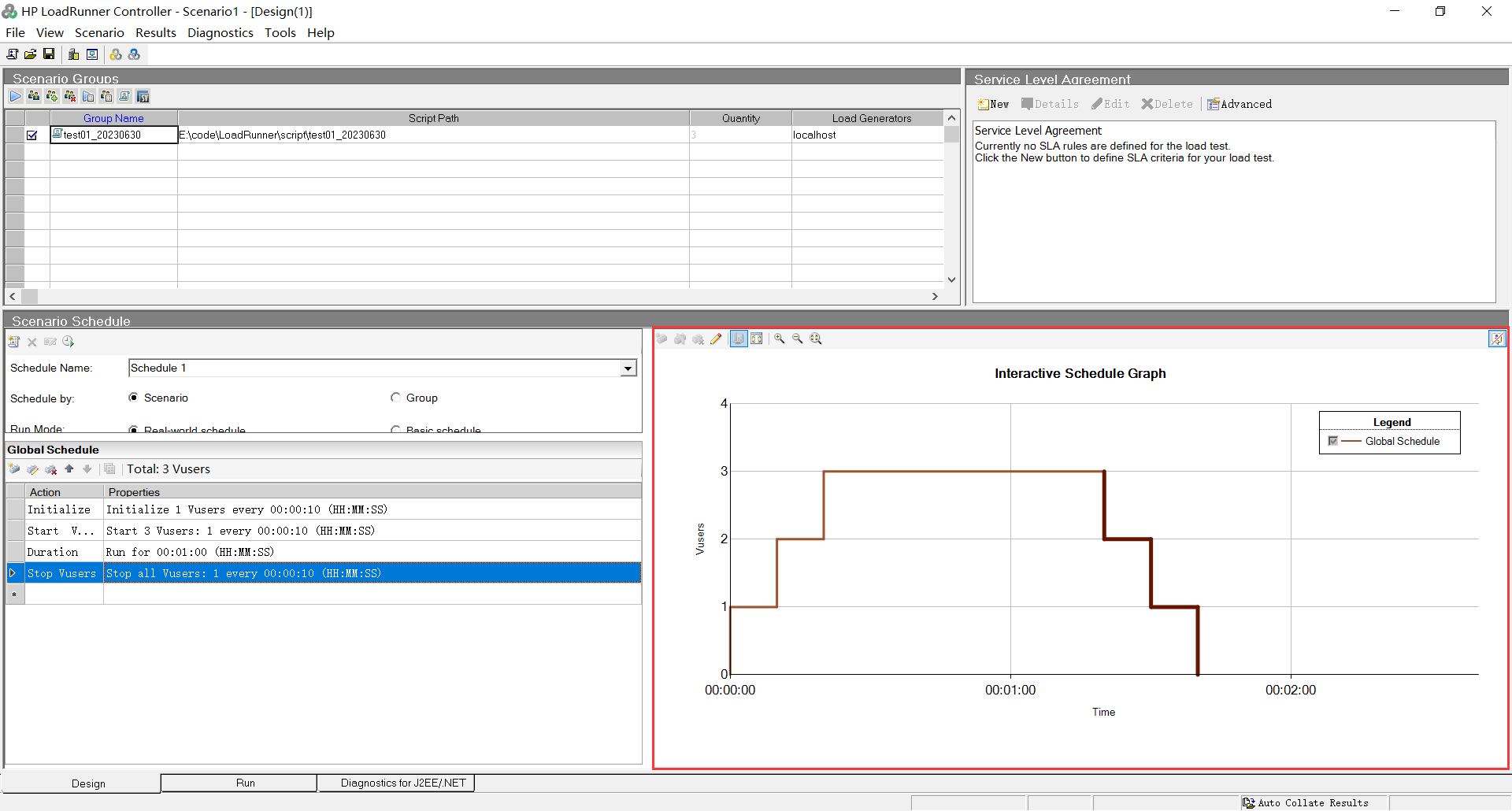Click the down arrow of the Scenario Groups scrollbar

coord(951,280)
